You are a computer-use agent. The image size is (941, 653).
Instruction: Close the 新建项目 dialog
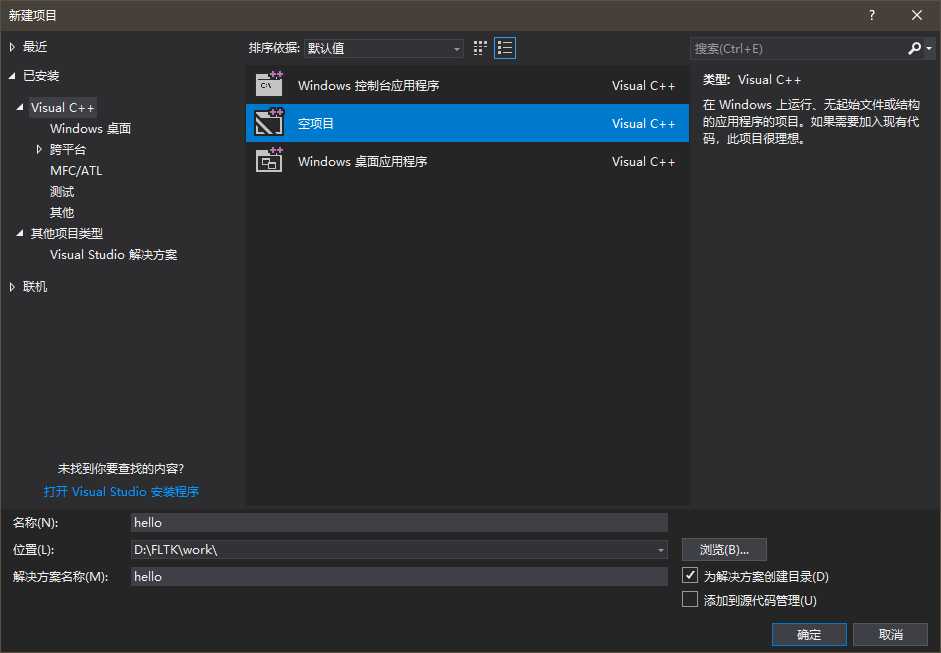[916, 16]
